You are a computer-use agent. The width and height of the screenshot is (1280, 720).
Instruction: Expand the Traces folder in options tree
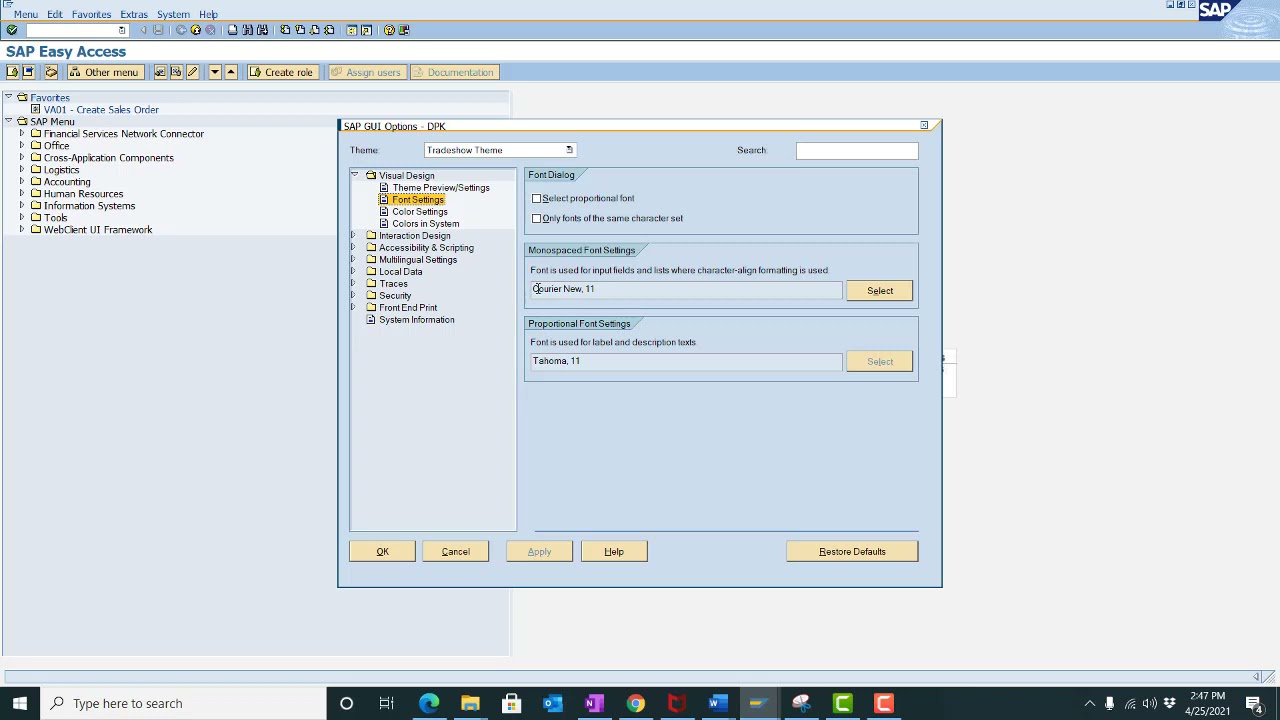(354, 284)
